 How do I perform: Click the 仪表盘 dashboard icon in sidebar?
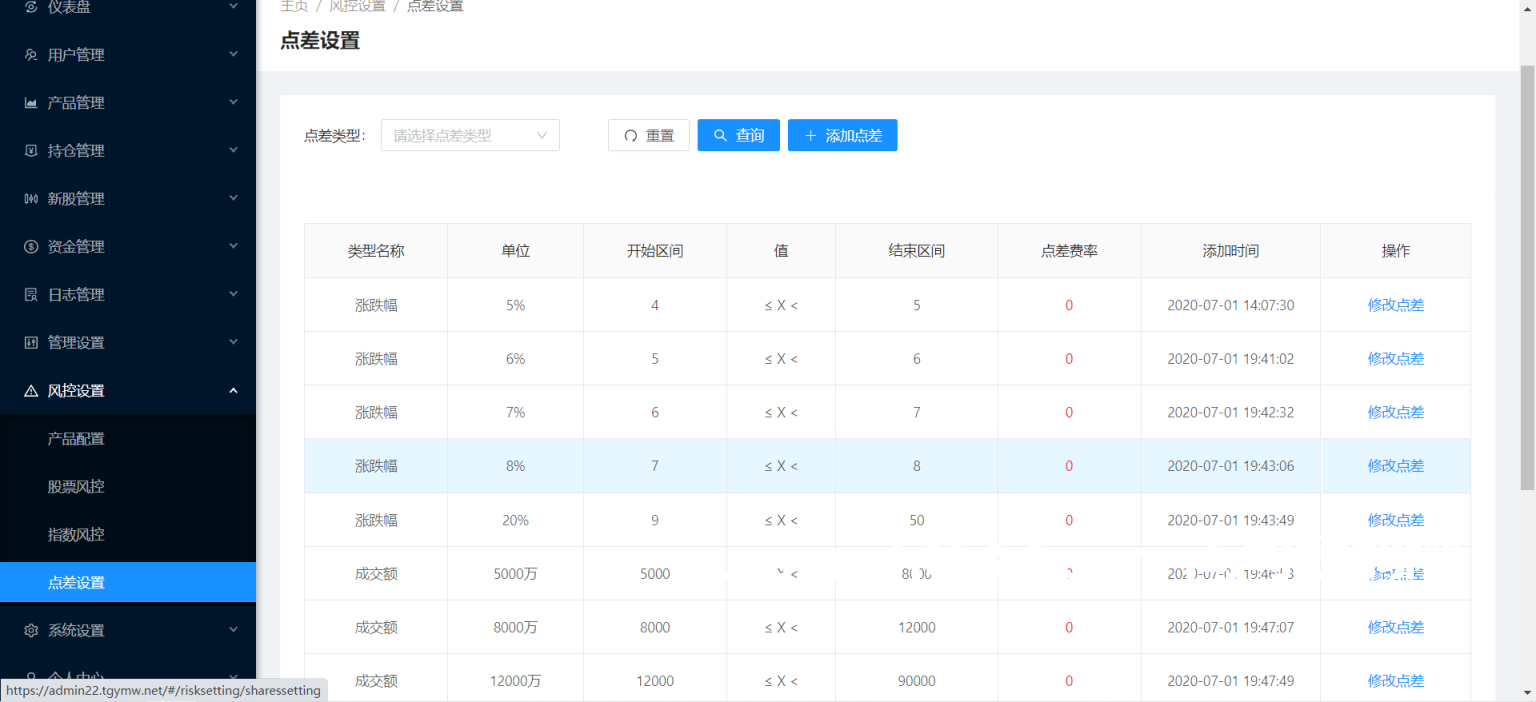(28, 7)
